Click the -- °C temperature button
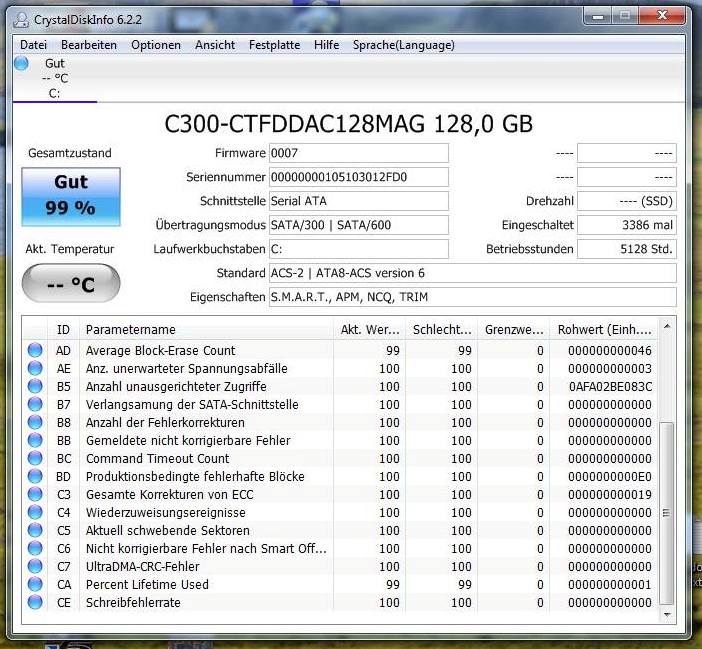The height and width of the screenshot is (649, 702). point(71,283)
